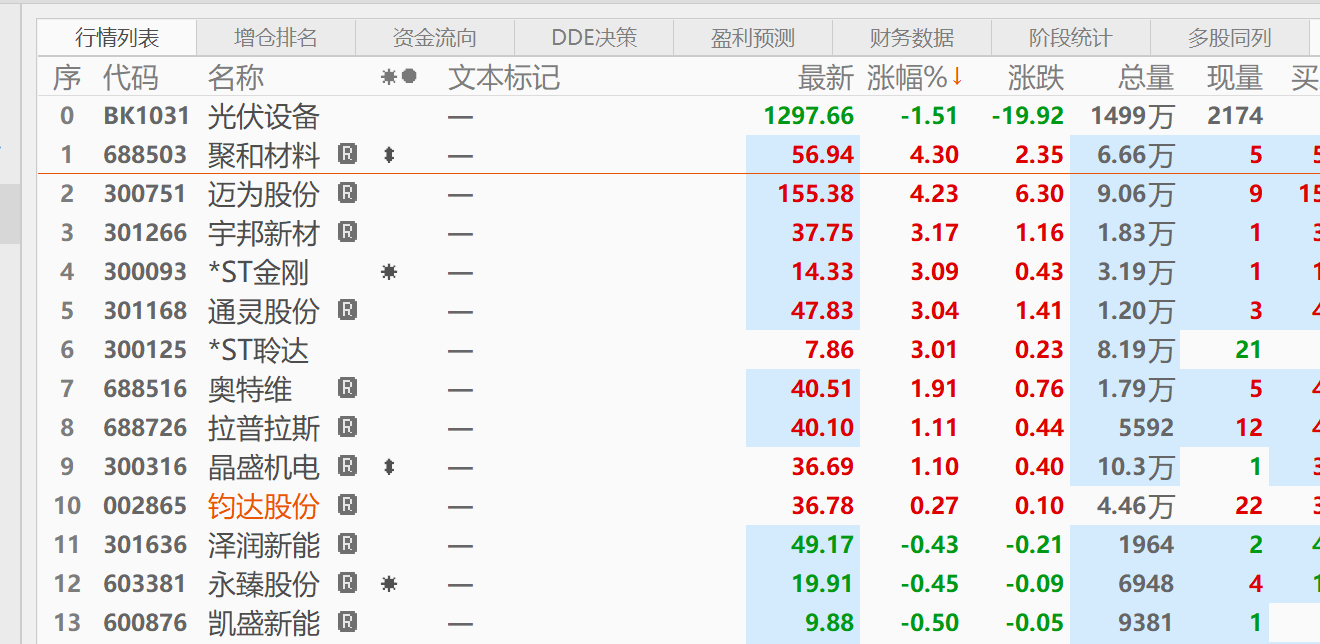
Task: Open the 财务数据 tab
Action: (912, 38)
